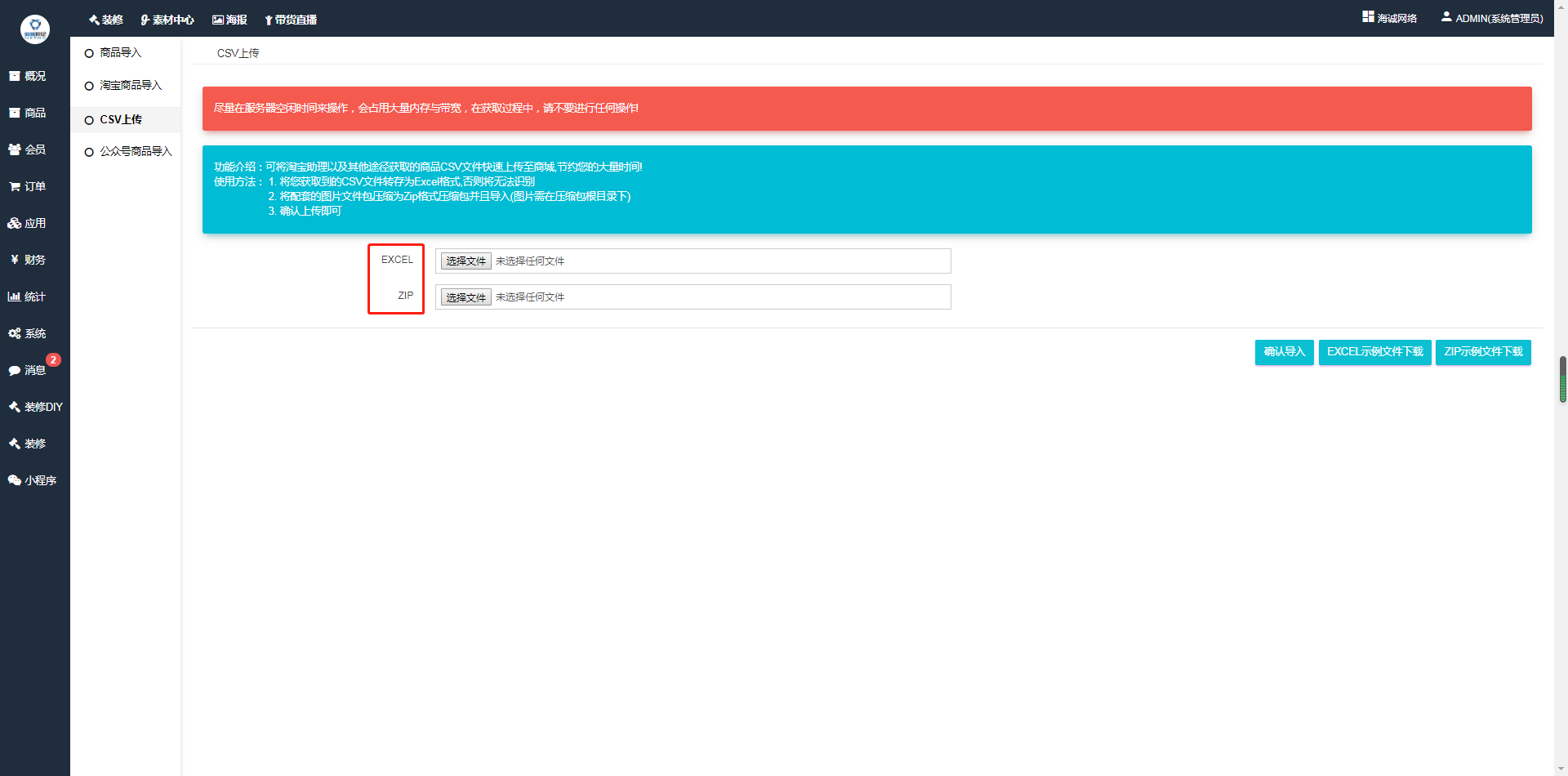Download the EXCEL示例文件下载 sample file
The image size is (1568, 776).
[1374, 352]
